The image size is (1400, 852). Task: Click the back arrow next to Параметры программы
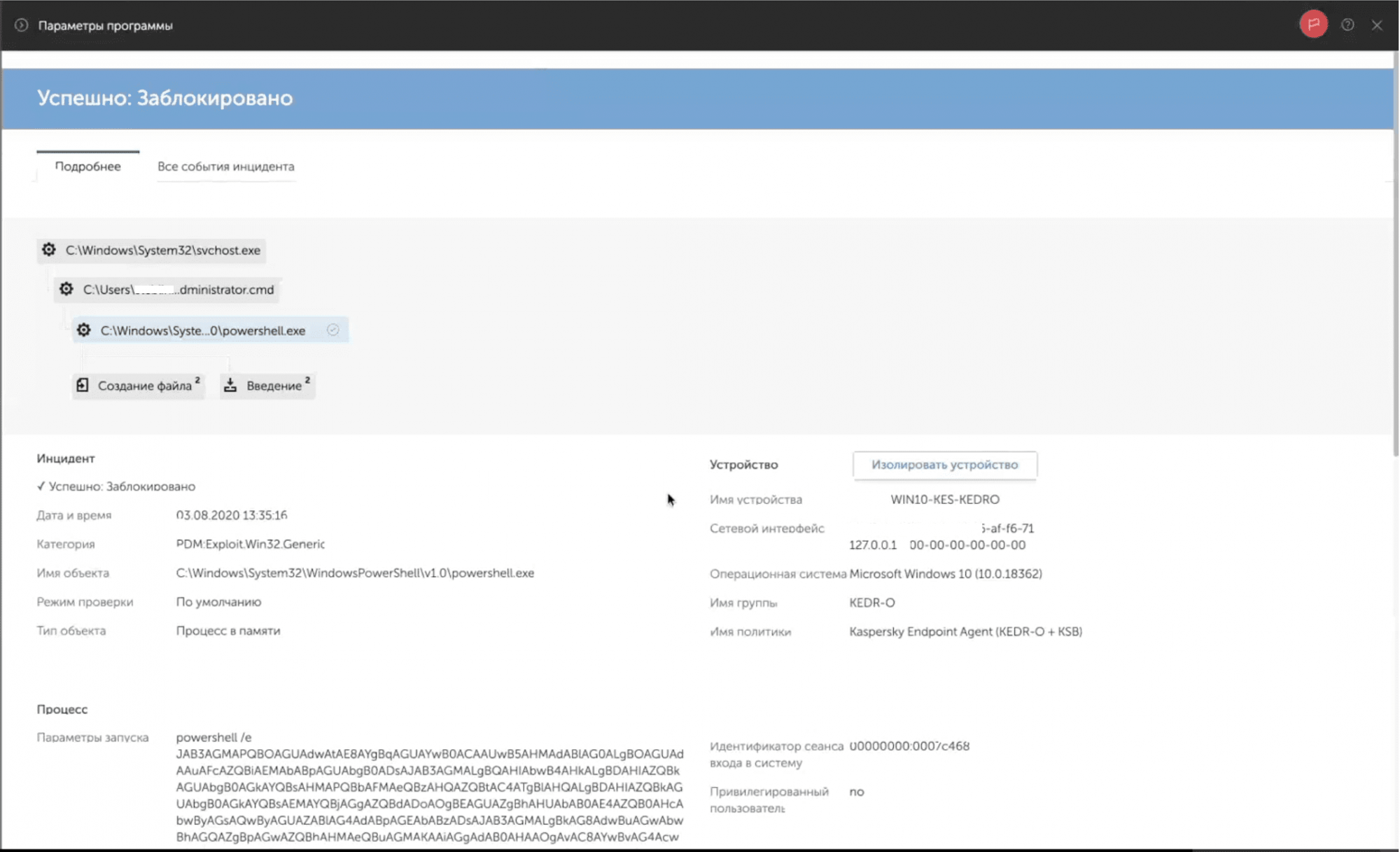point(22,25)
